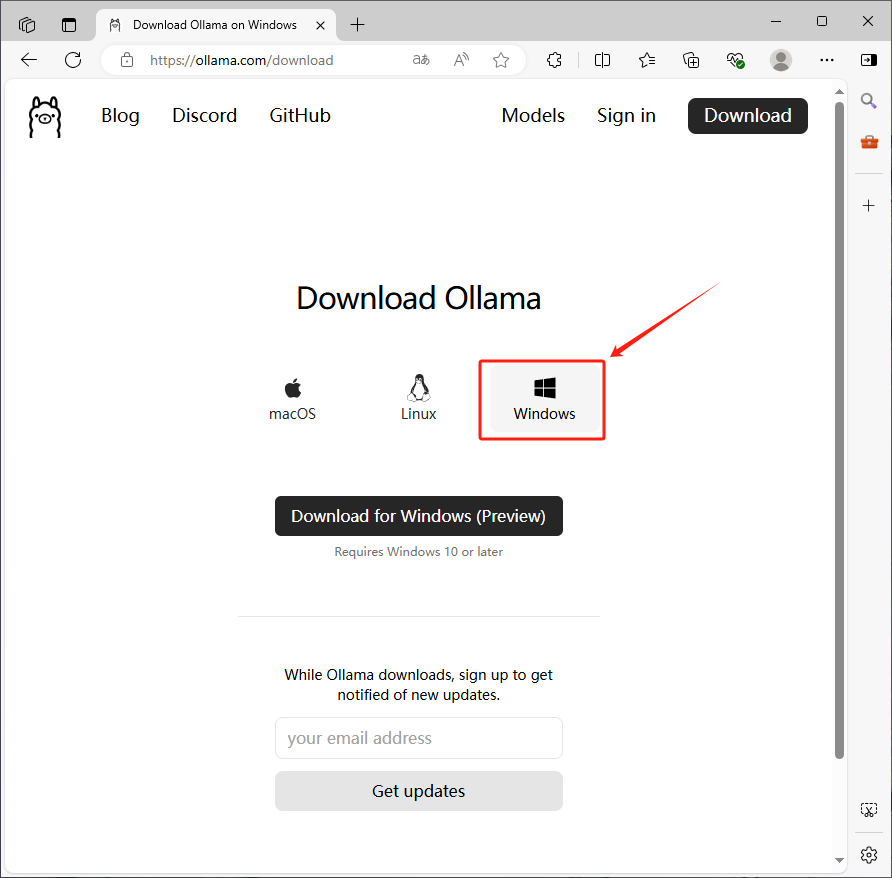Screen dimensions: 892x878
Task: Open the Workspaces icon in title bar
Action: (27, 25)
